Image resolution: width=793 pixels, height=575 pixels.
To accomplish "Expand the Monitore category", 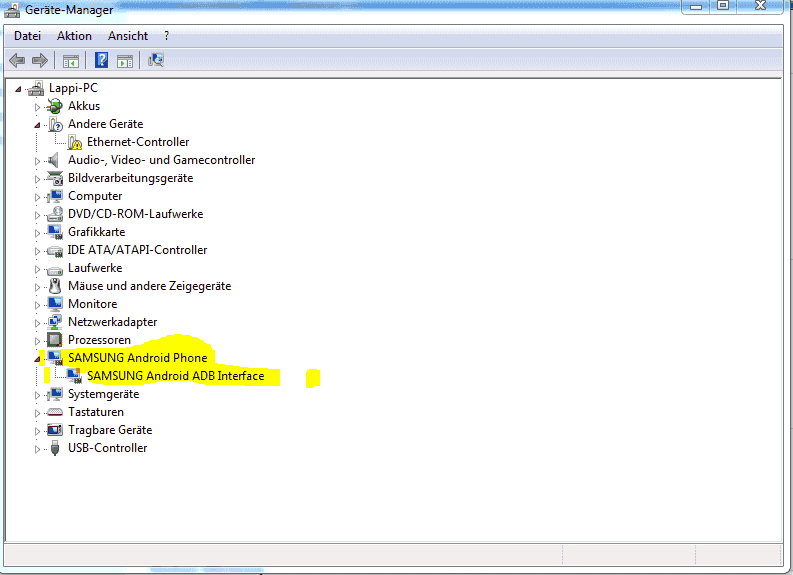I will tap(37, 305).
